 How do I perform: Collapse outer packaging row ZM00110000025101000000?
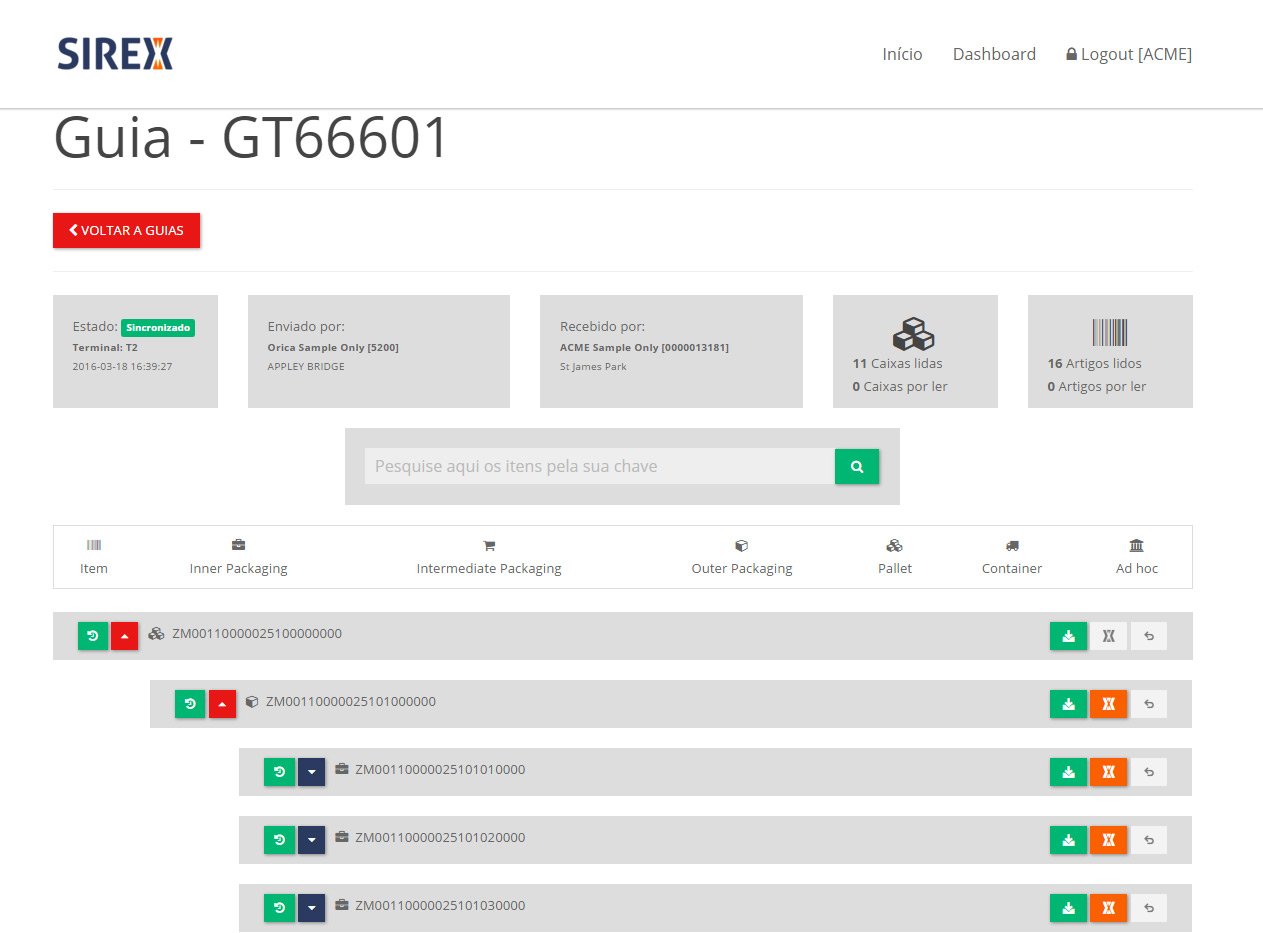(222, 704)
